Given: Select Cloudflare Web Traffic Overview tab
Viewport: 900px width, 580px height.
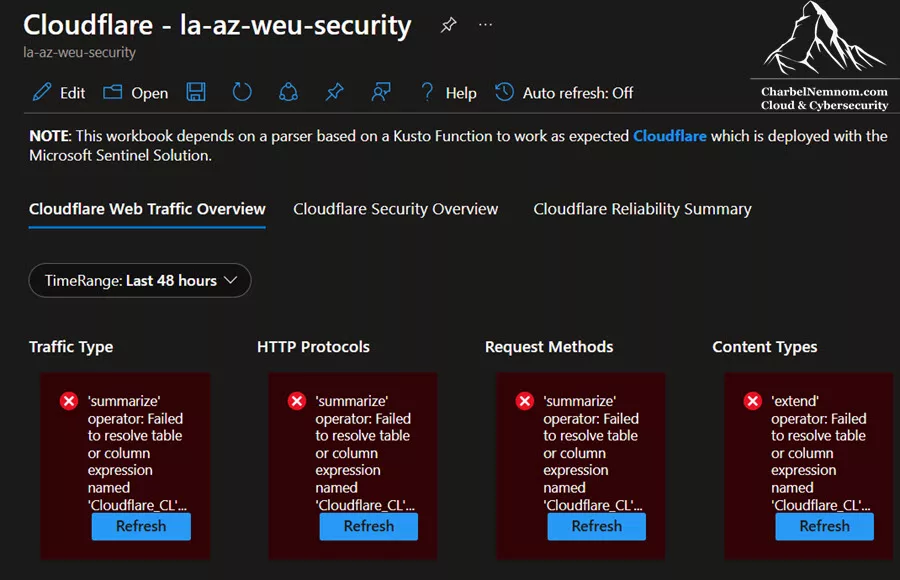Looking at the screenshot, I should coord(147,209).
